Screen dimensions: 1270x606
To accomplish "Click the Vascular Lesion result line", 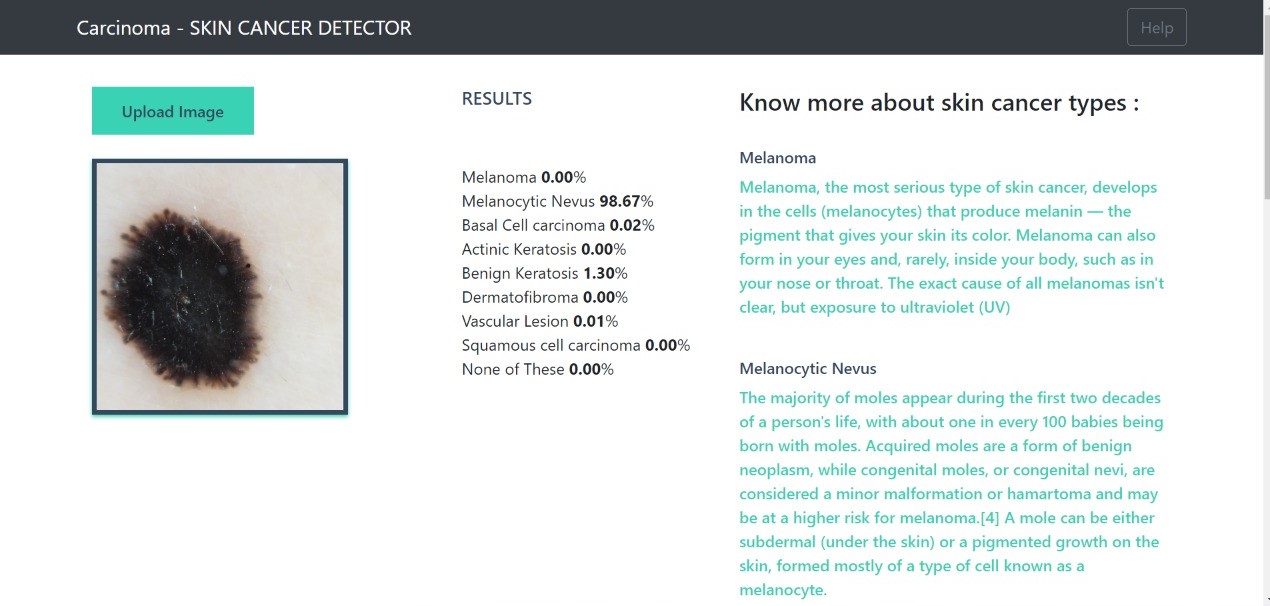I will coord(539,321).
